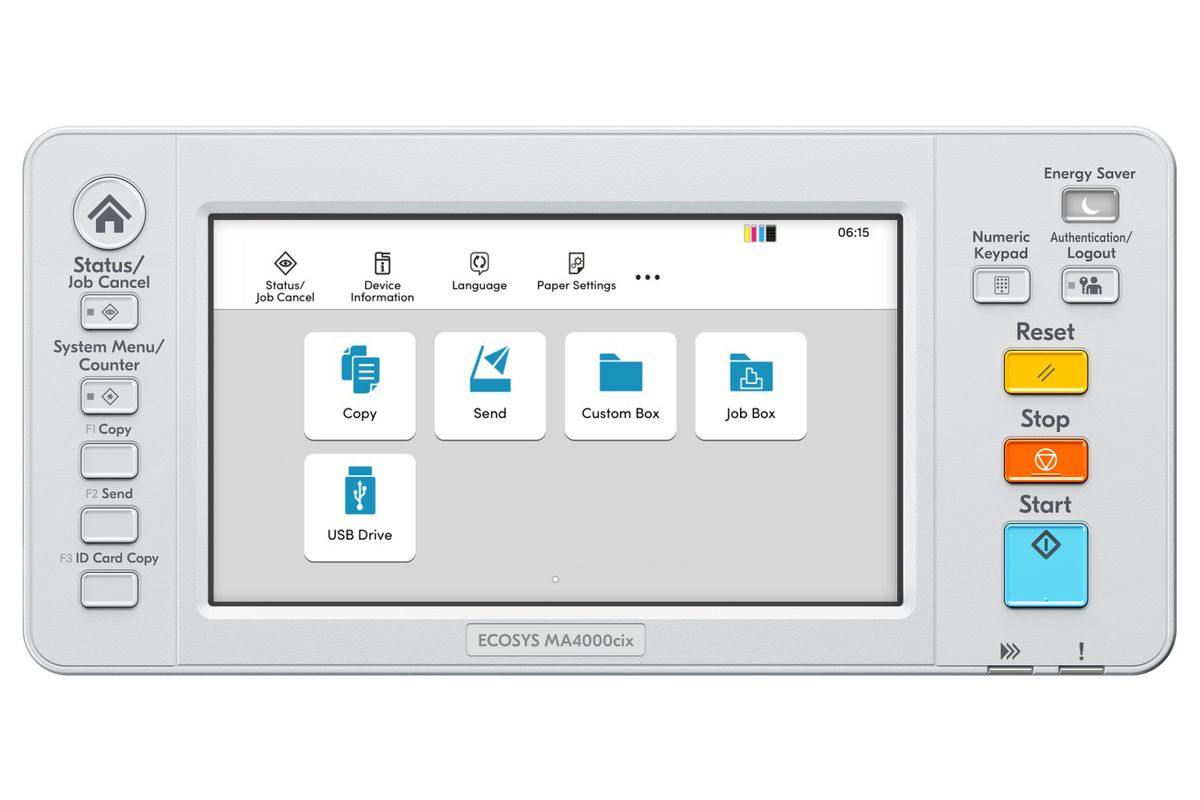The width and height of the screenshot is (1200, 800).
Task: Open Status/Job Cancel on the touchscreen
Action: (285, 277)
